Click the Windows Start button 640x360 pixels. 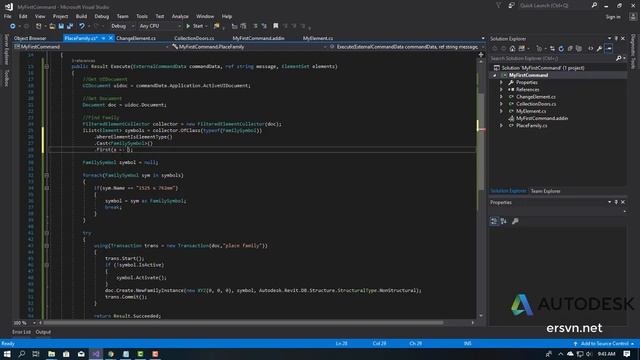click(7, 354)
